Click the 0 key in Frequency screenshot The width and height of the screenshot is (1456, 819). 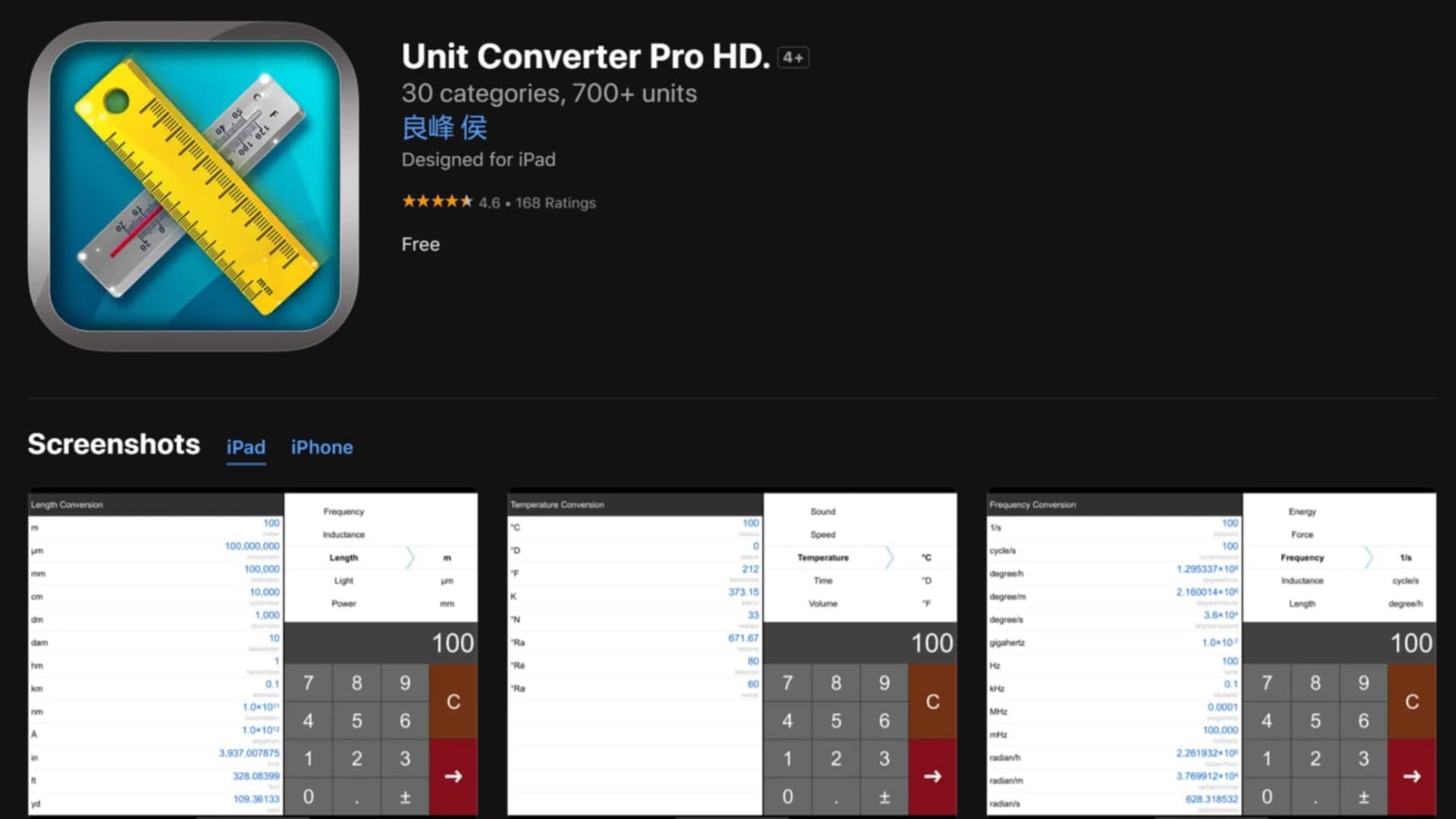[1266, 797]
